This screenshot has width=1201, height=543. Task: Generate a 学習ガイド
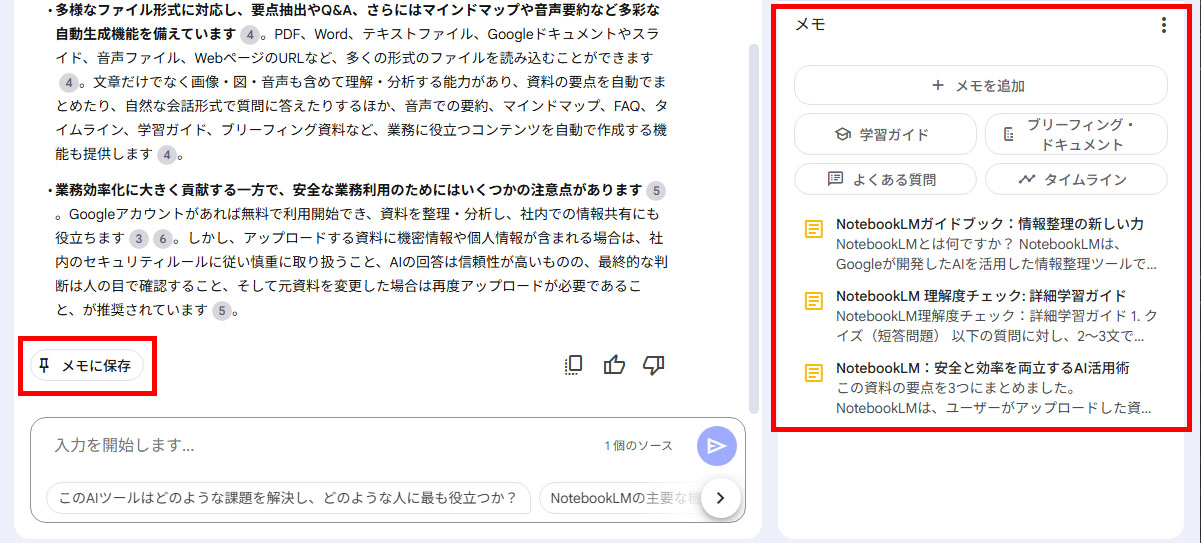(885, 135)
